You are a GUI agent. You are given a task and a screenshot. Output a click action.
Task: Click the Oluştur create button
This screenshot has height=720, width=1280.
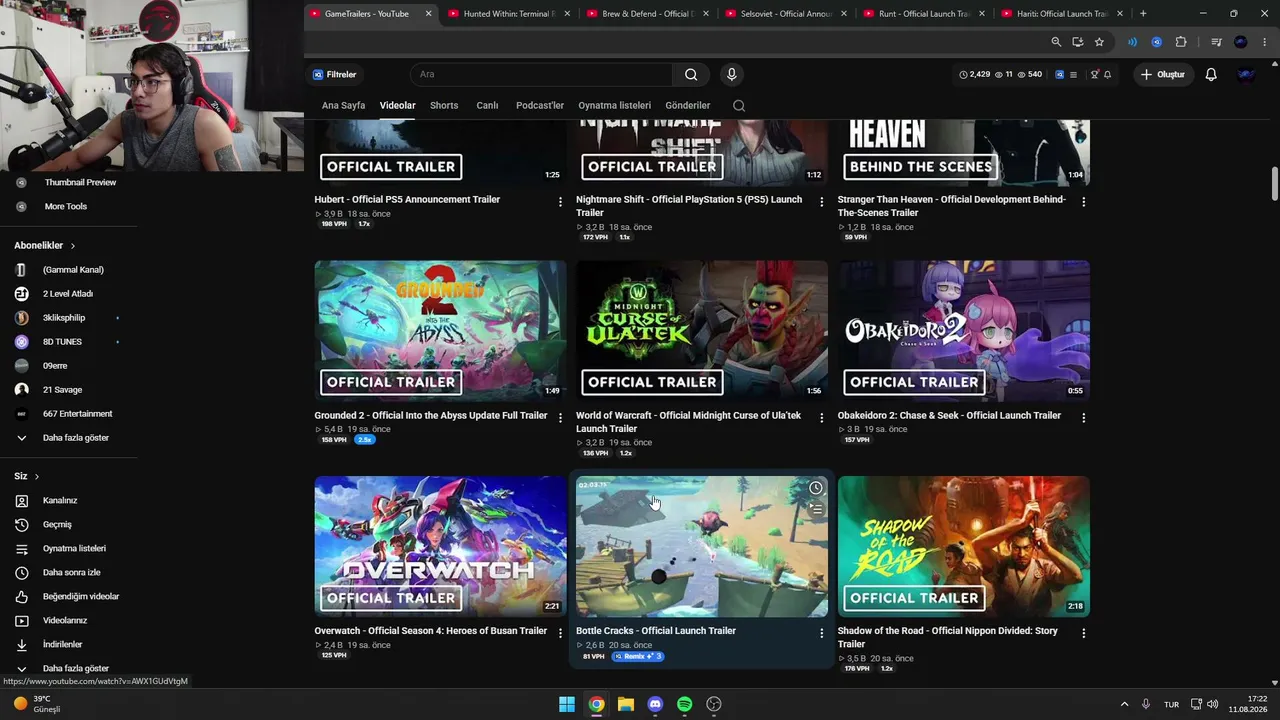(x=1164, y=74)
